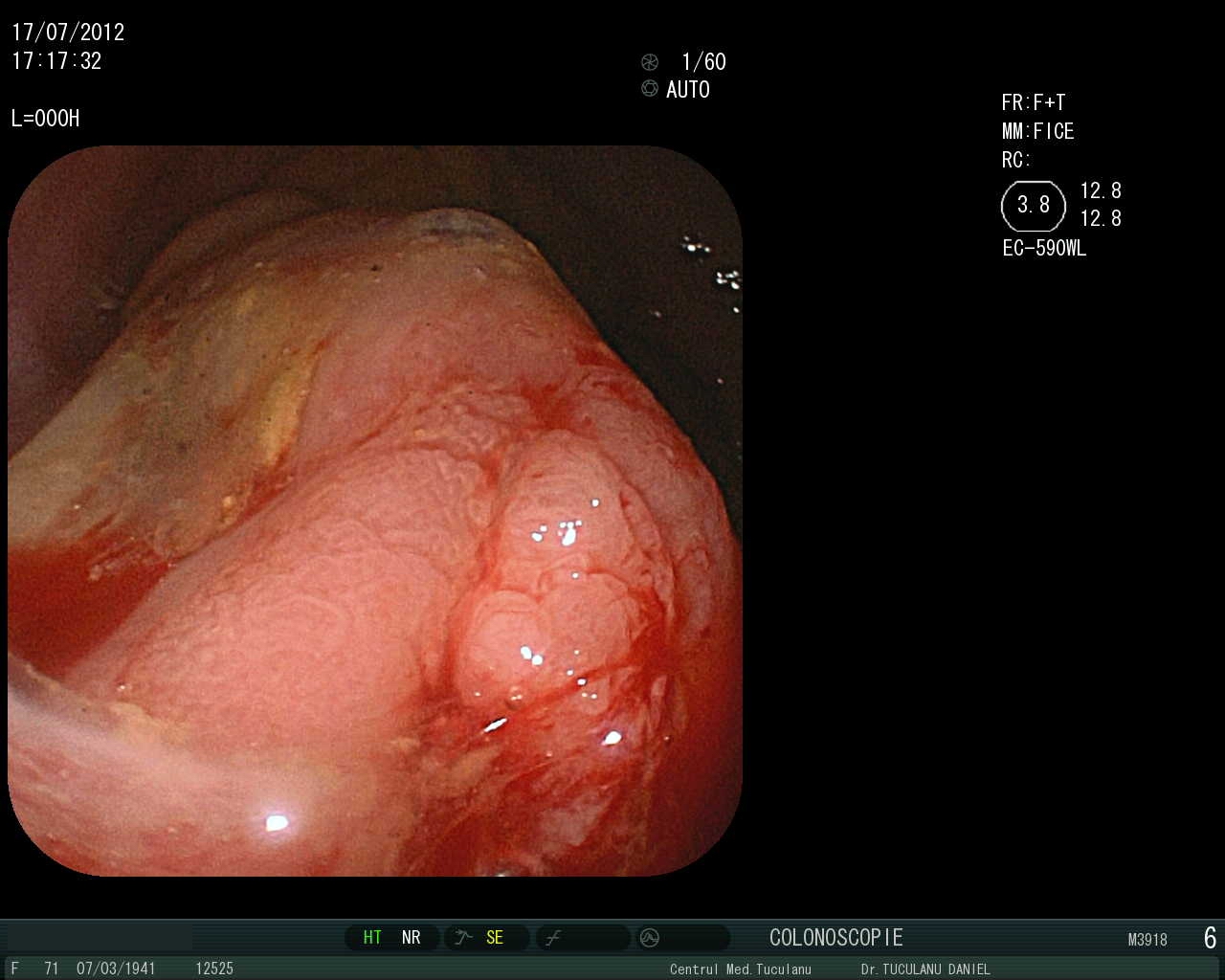Viewport: 1225px width, 980px height.
Task: Click the iris icon beside AUTO
Action: [x=650, y=89]
